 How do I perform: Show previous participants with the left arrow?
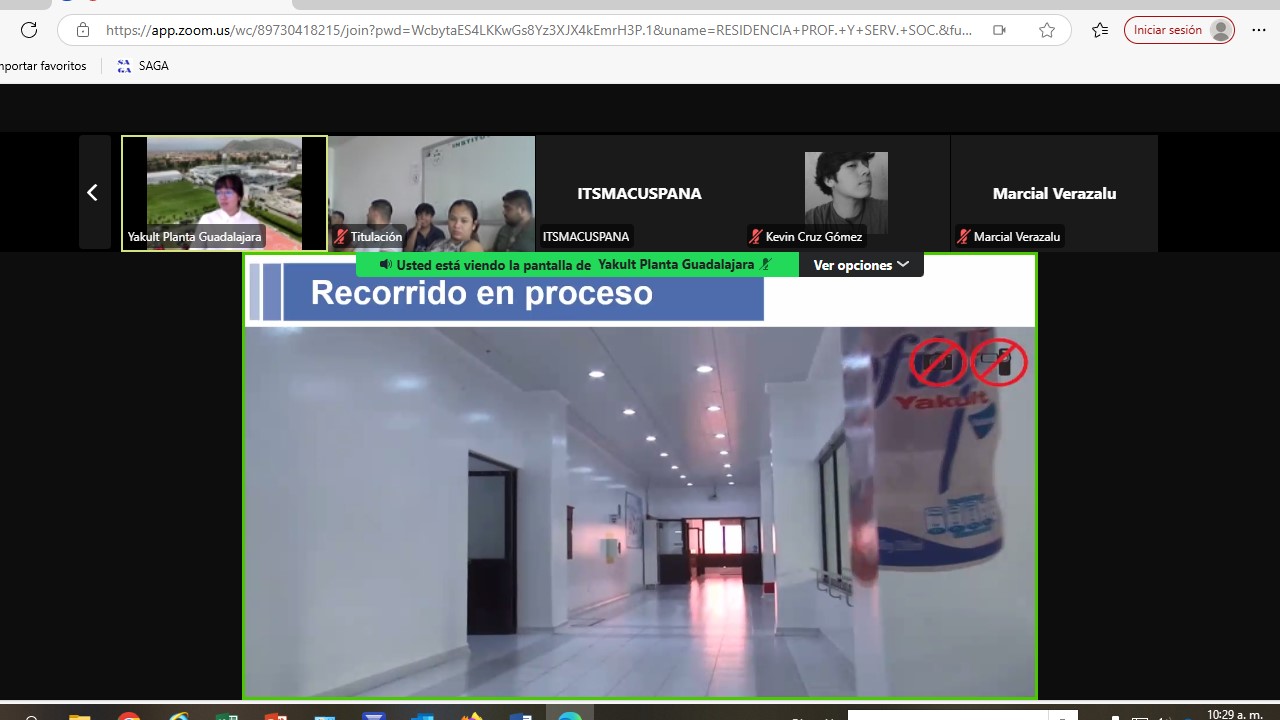click(x=94, y=192)
